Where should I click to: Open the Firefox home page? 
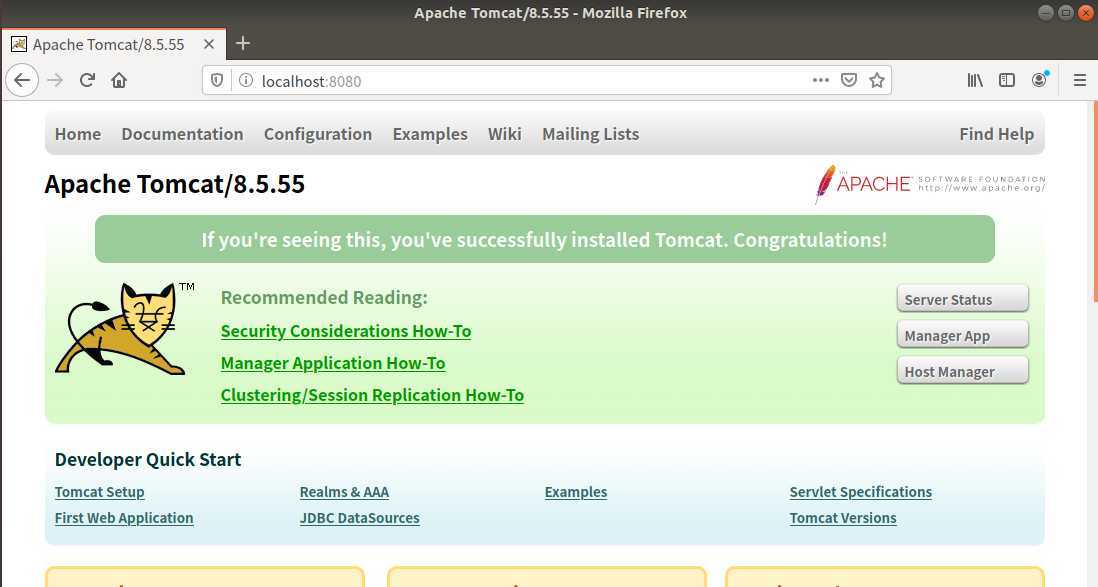[x=119, y=81]
